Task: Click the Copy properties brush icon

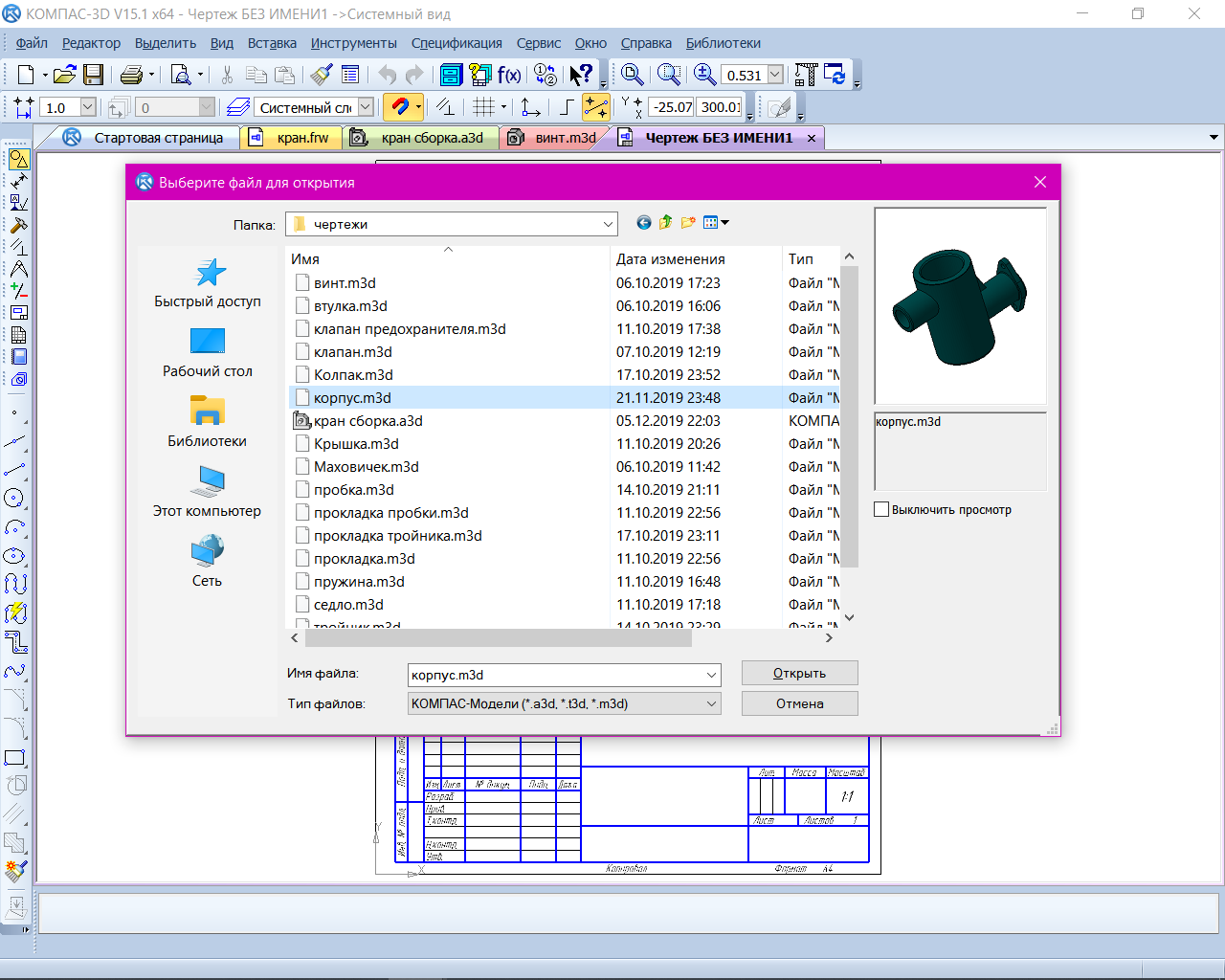Action: pos(323,75)
